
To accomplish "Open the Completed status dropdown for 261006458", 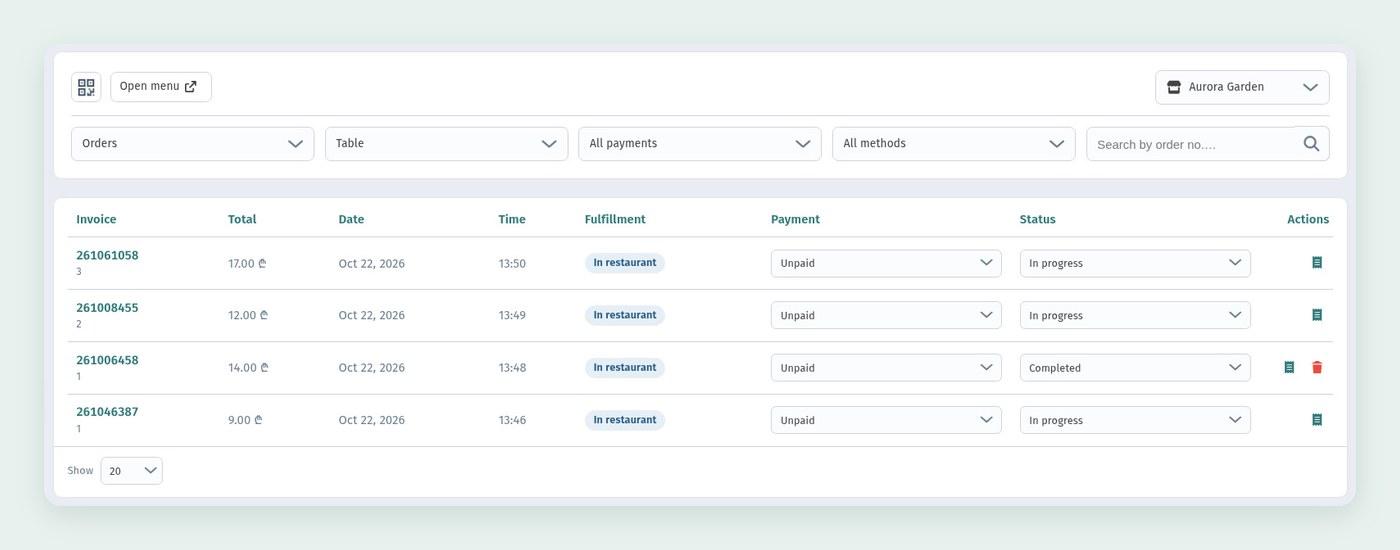I will pyautogui.click(x=1135, y=368).
